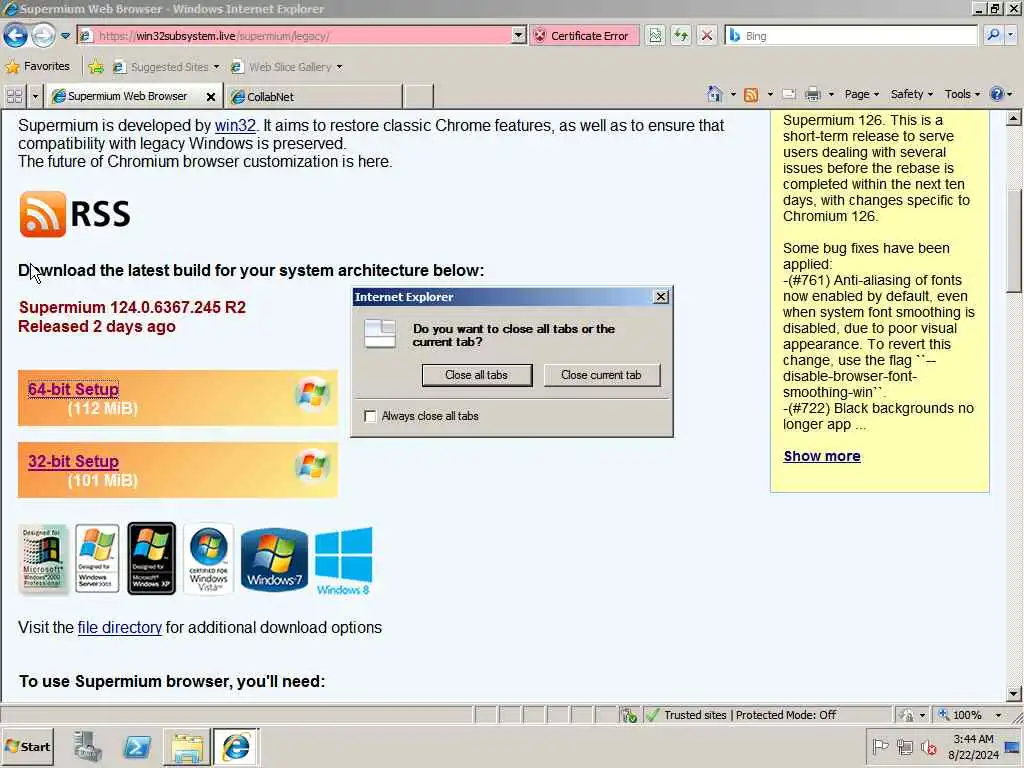Screen dimensions: 1024x768
Task: Open the search provider dropdown arrow
Action: [x=1012, y=35]
